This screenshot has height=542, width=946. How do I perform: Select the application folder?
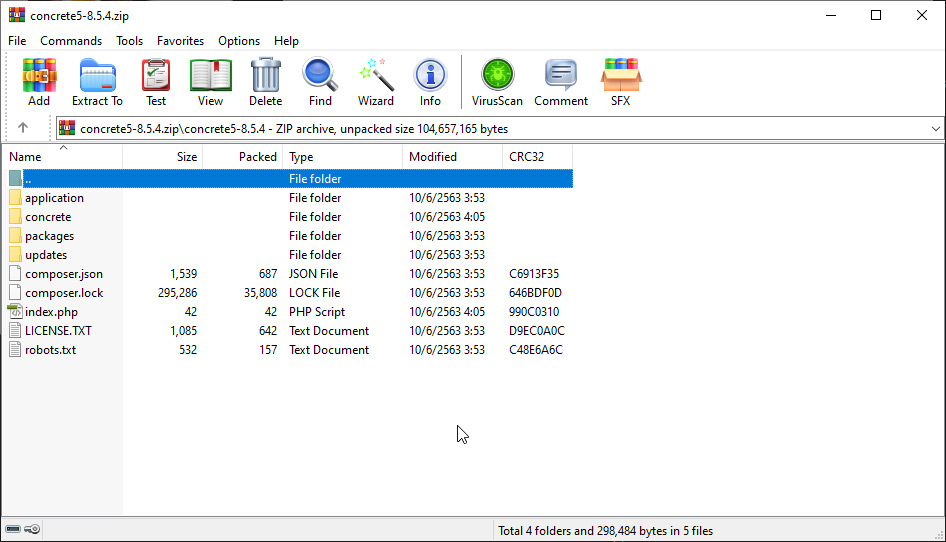click(54, 198)
